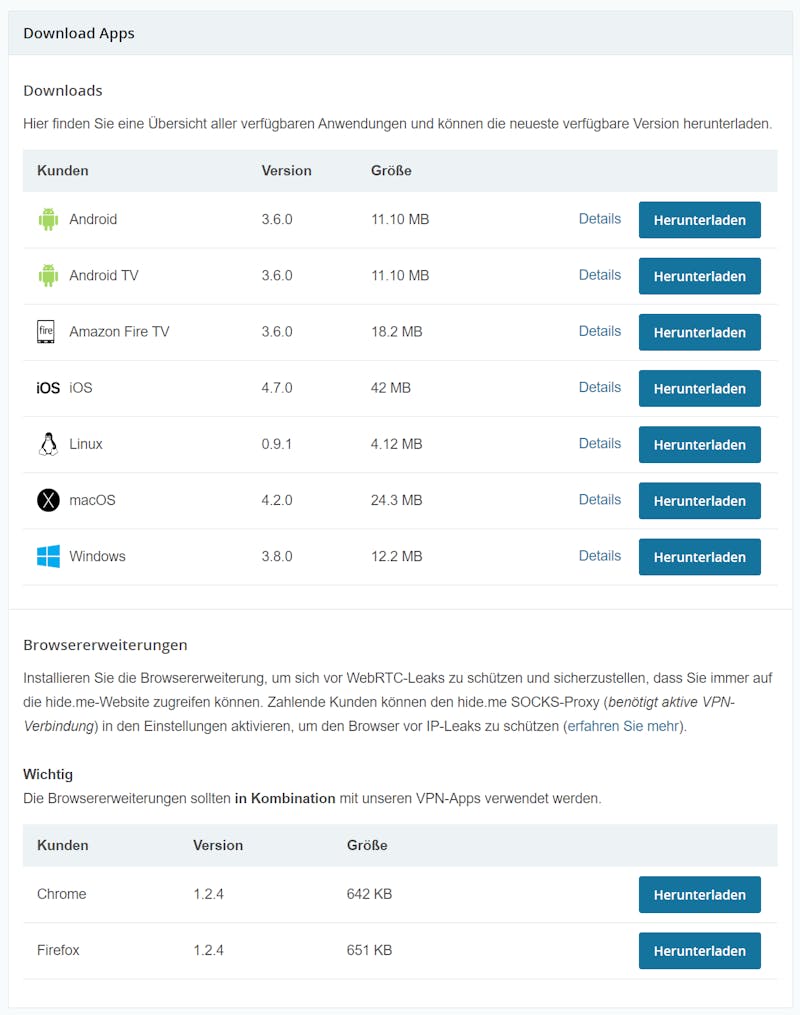Image resolution: width=800 pixels, height=1015 pixels.
Task: Open Details for Android TV
Action: [x=599, y=275]
